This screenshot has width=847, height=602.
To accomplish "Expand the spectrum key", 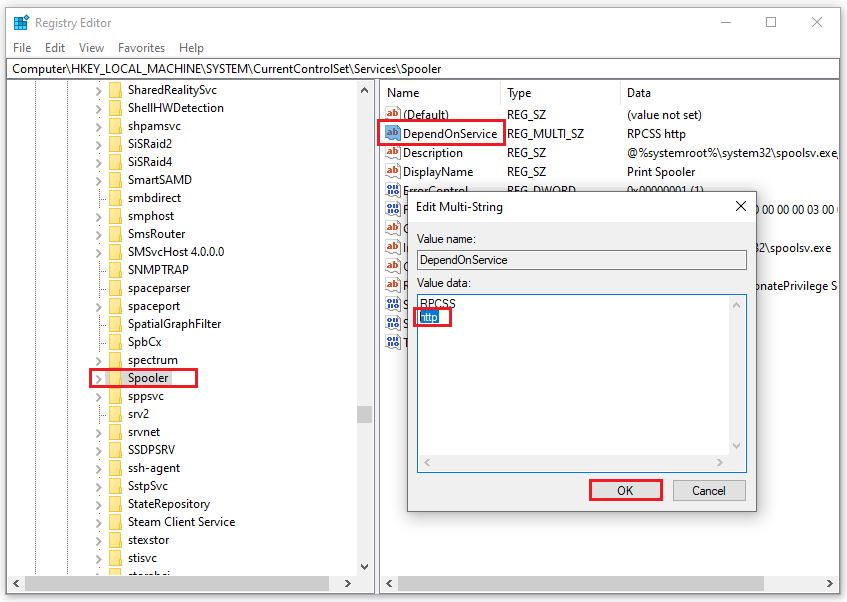I will click(98, 360).
